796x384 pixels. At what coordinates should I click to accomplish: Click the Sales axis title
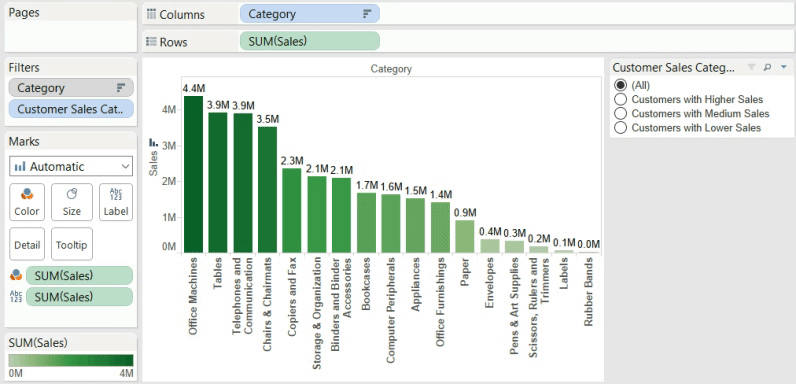pos(153,164)
